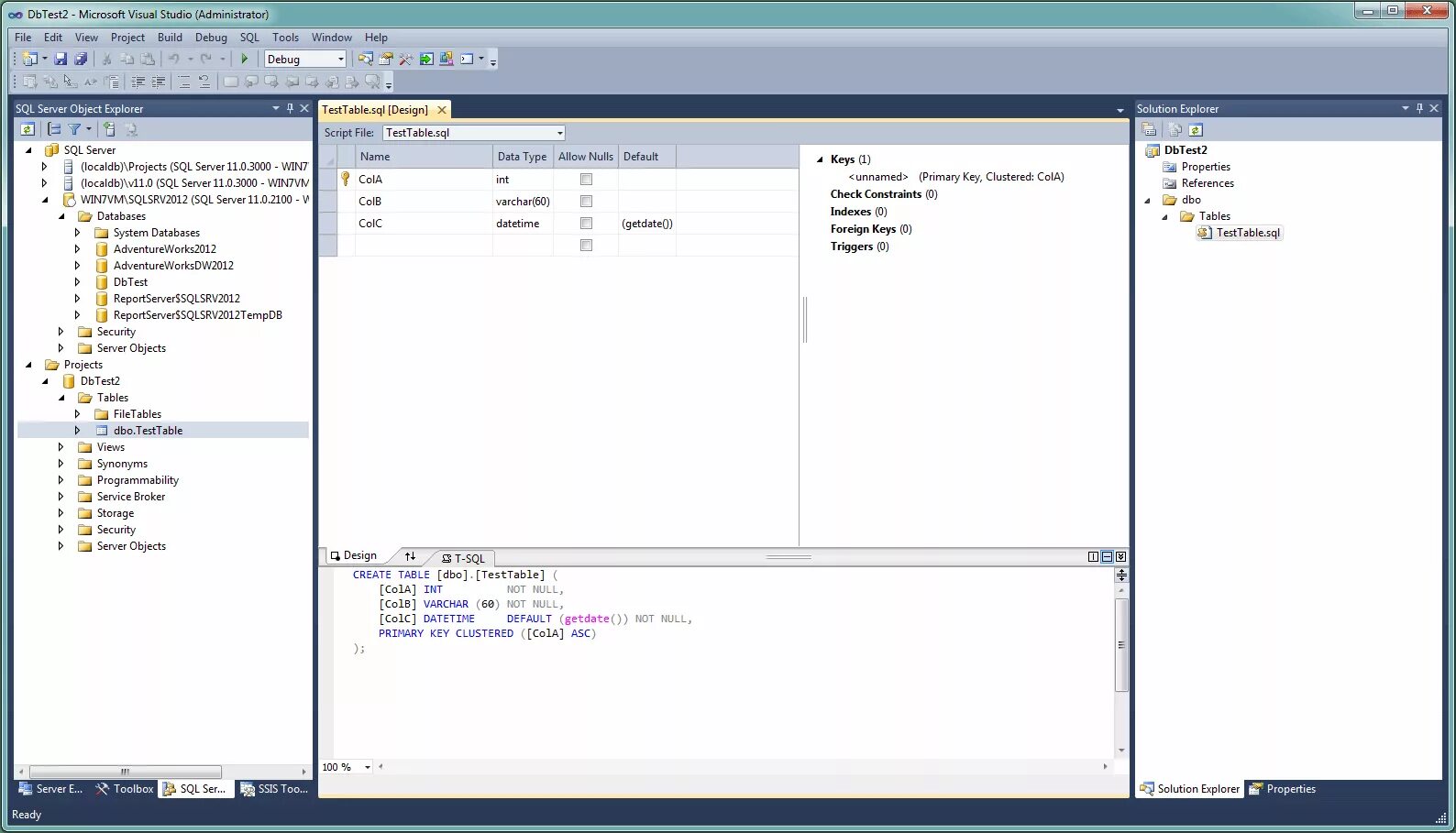This screenshot has height=833, width=1456.
Task: Click the Foreign Keys heading
Action: [x=863, y=229]
